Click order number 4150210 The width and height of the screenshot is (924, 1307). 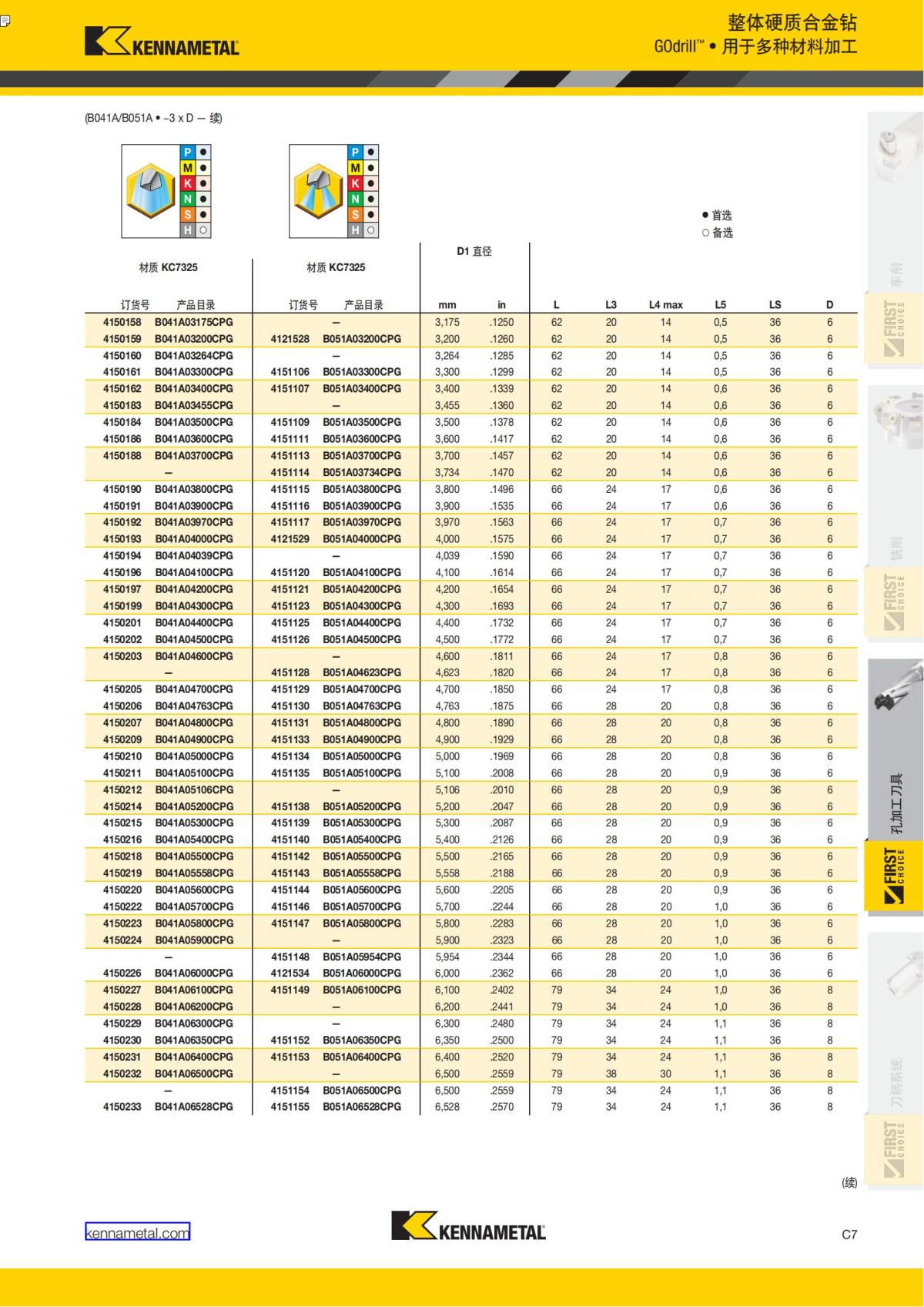pyautogui.click(x=122, y=756)
